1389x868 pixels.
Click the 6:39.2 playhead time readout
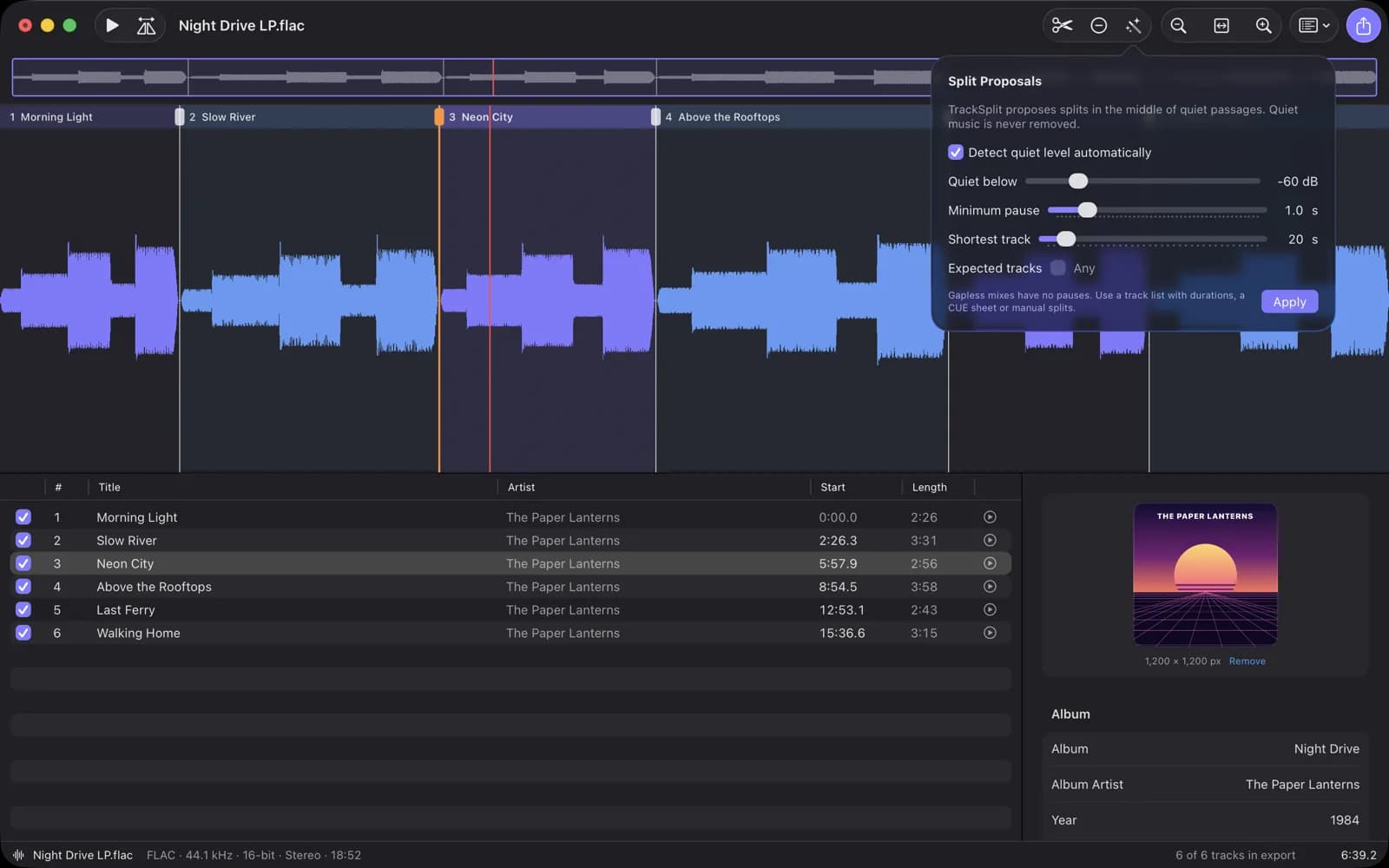pyautogui.click(x=1359, y=855)
